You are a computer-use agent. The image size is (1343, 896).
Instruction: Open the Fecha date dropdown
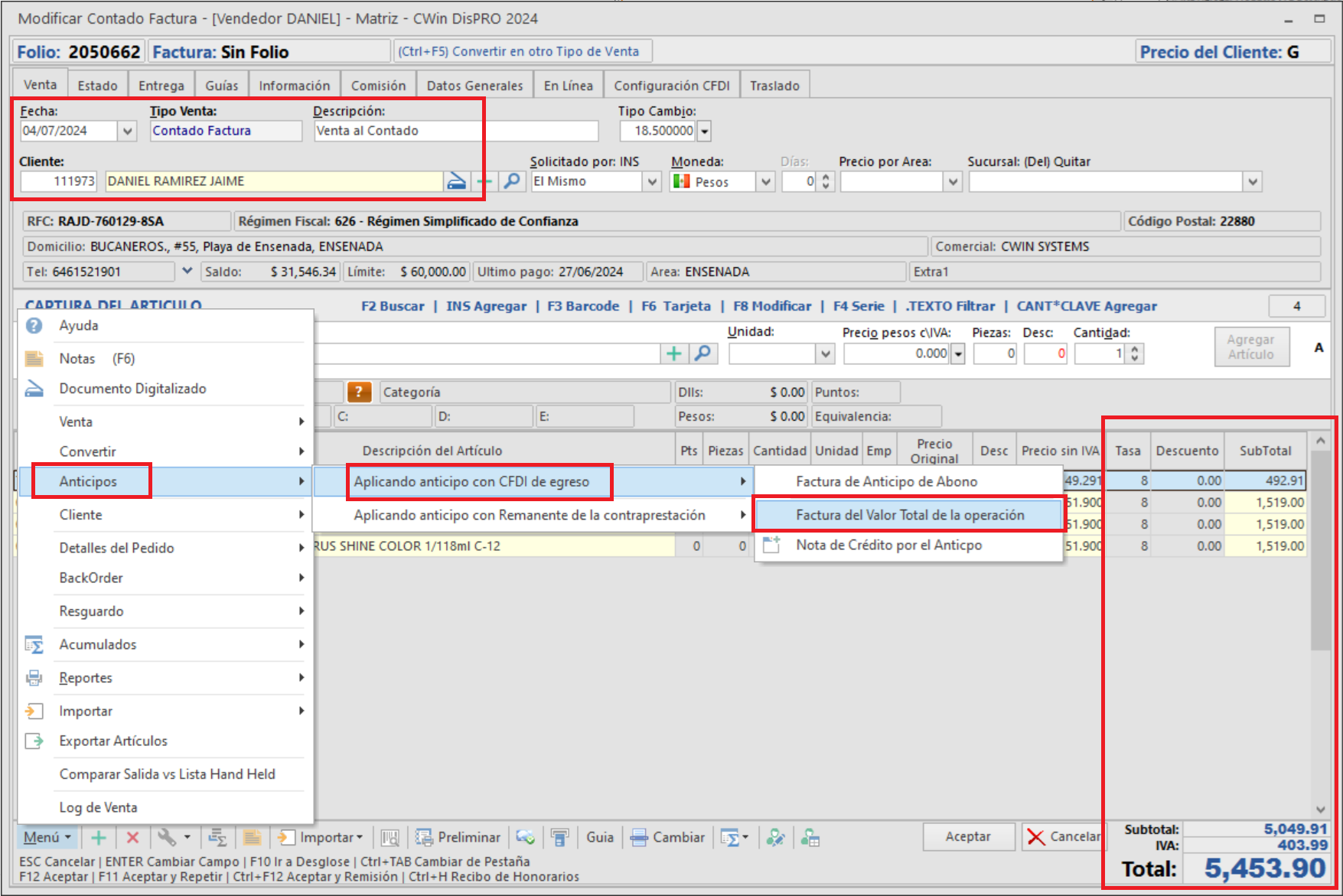click(x=128, y=131)
